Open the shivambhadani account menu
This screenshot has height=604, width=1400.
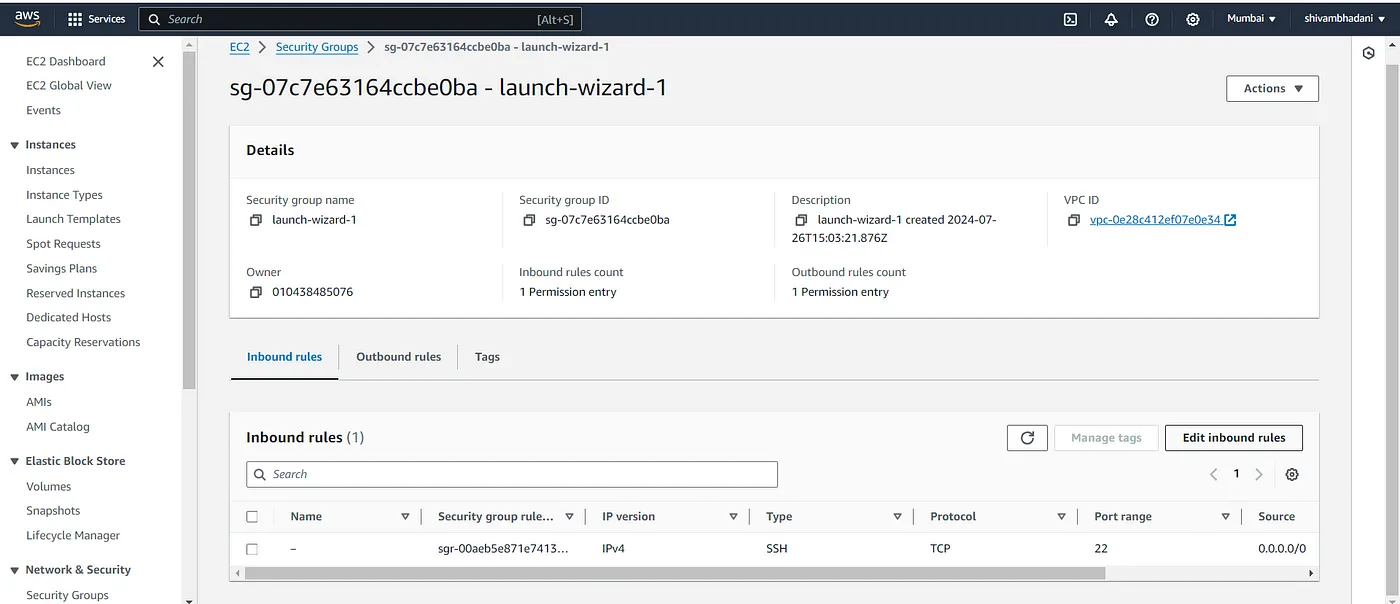click(1344, 19)
